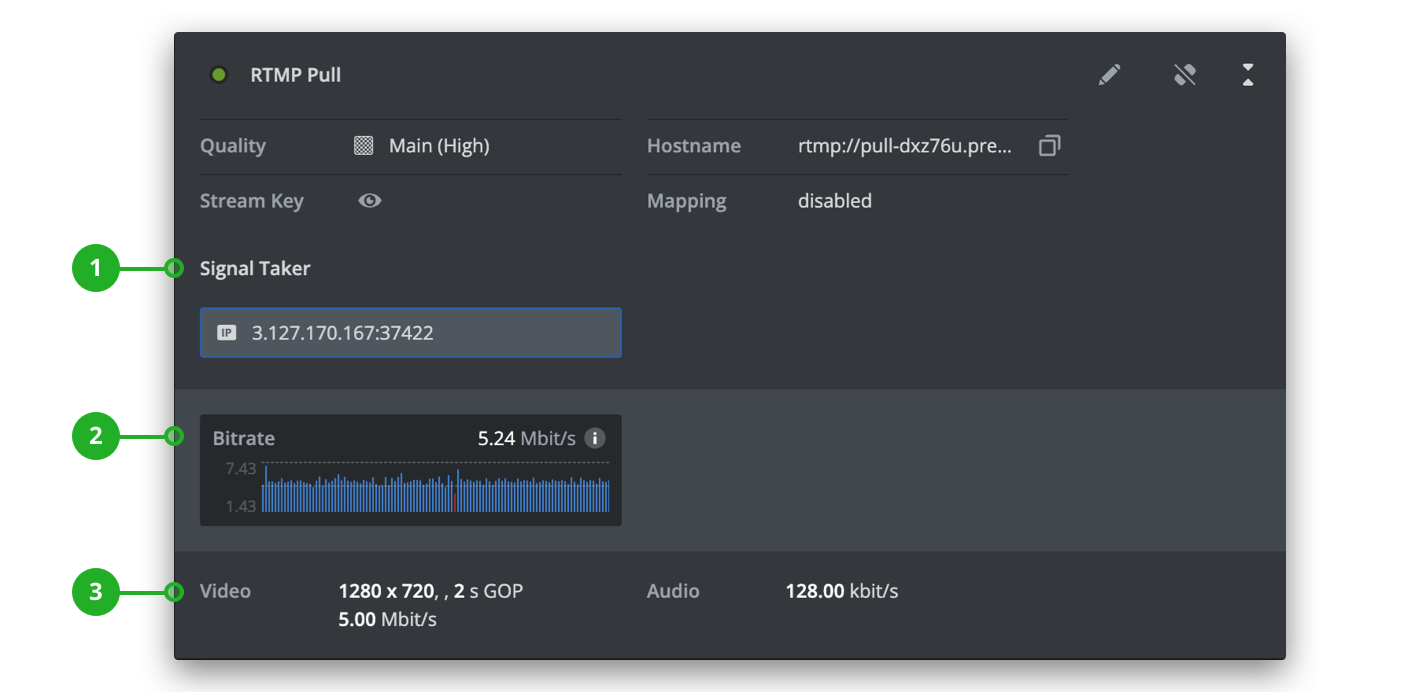
Task: Select the RTMP Pull title
Action: coord(295,74)
